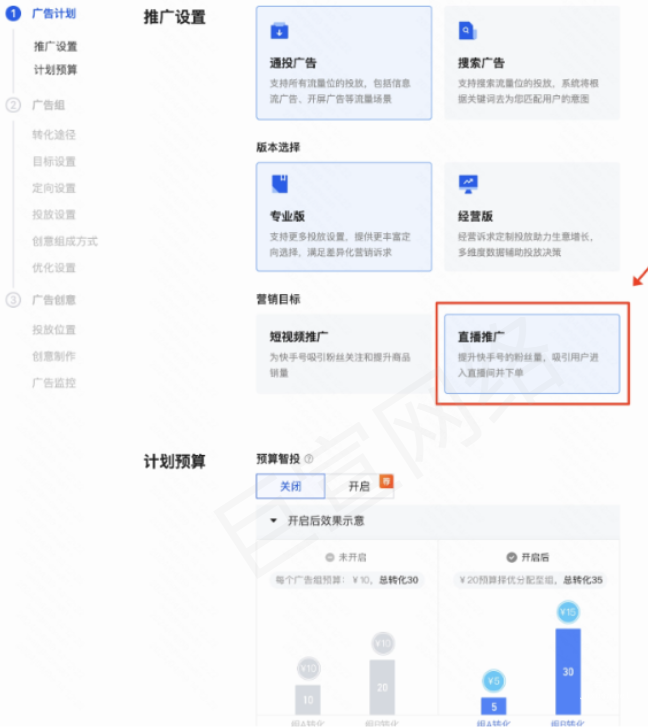Screen dimensions: 648x727
Task: Go to 计划预算 in sidebar
Action: pos(55,70)
